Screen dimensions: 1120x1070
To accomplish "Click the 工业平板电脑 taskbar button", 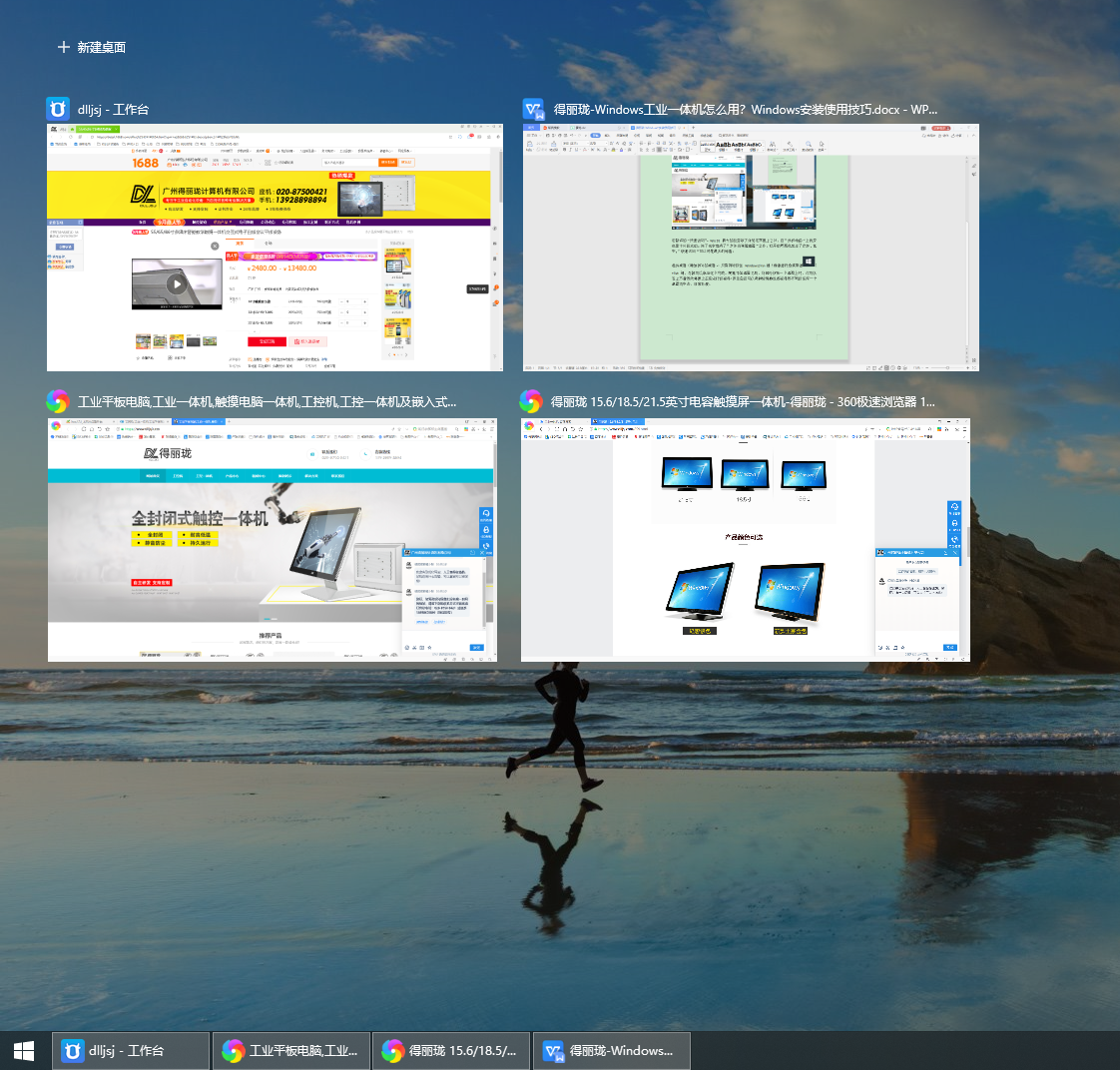I will pos(290,1050).
